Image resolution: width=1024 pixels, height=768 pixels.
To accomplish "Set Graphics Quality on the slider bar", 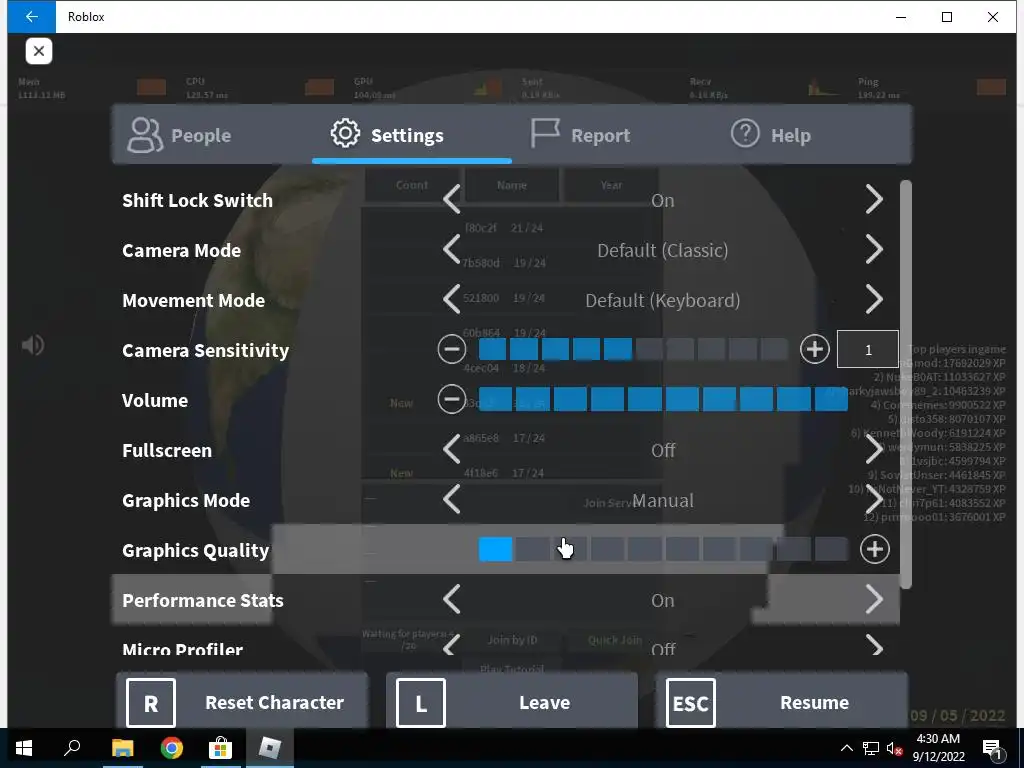I will pos(663,549).
